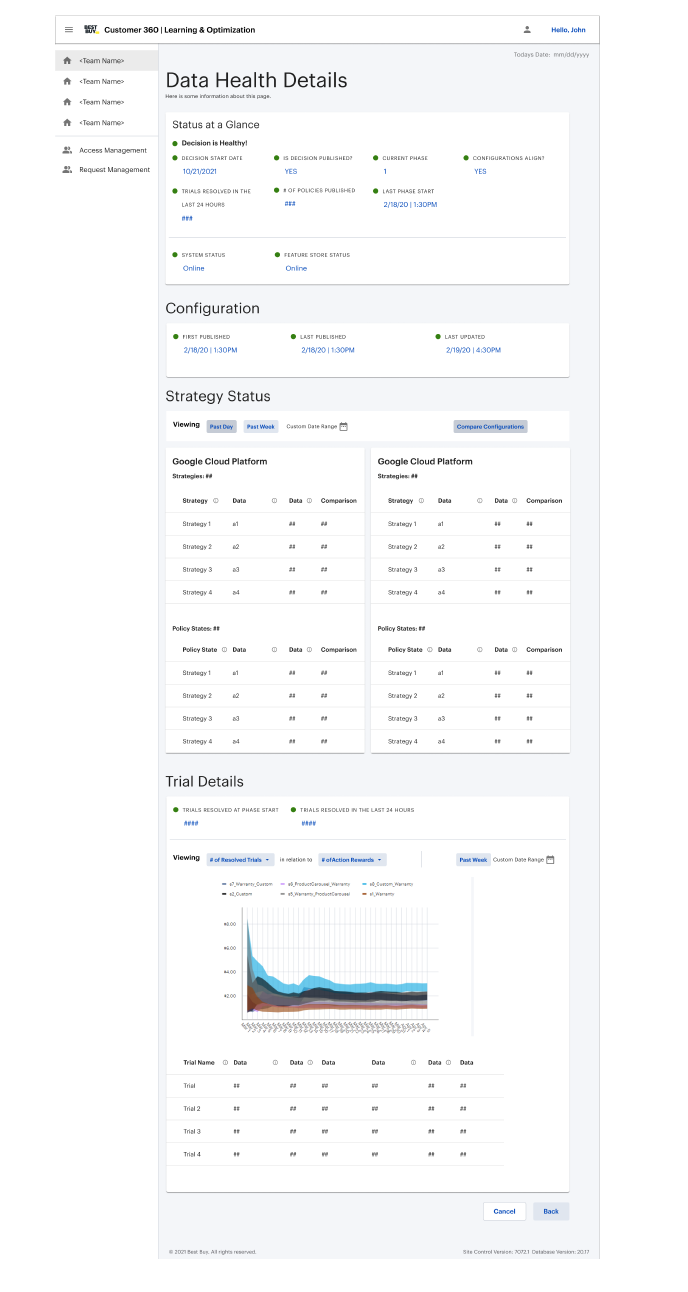
Task: Open Strategy Status custom date range calendar
Action: [343, 427]
